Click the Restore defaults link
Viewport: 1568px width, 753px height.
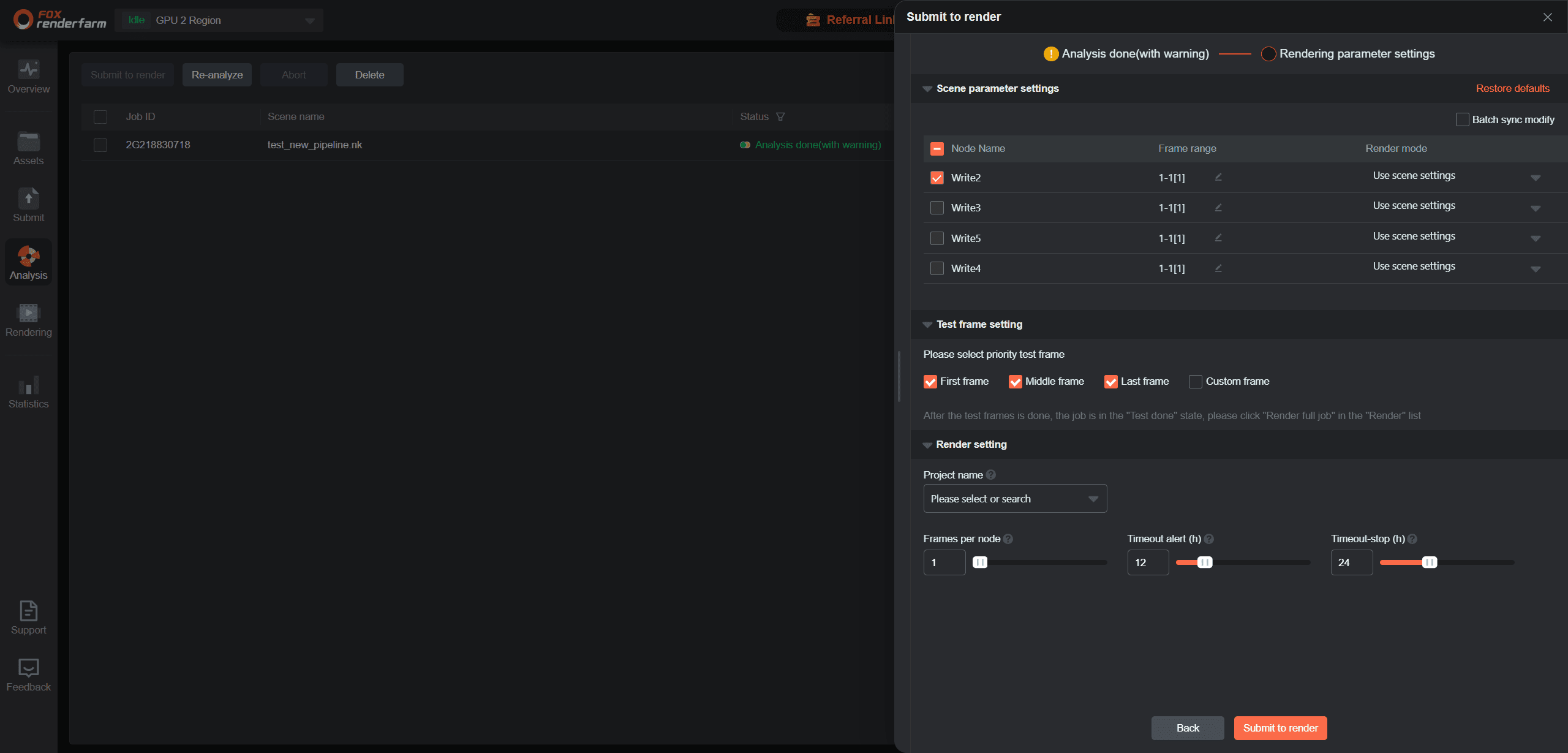1512,88
